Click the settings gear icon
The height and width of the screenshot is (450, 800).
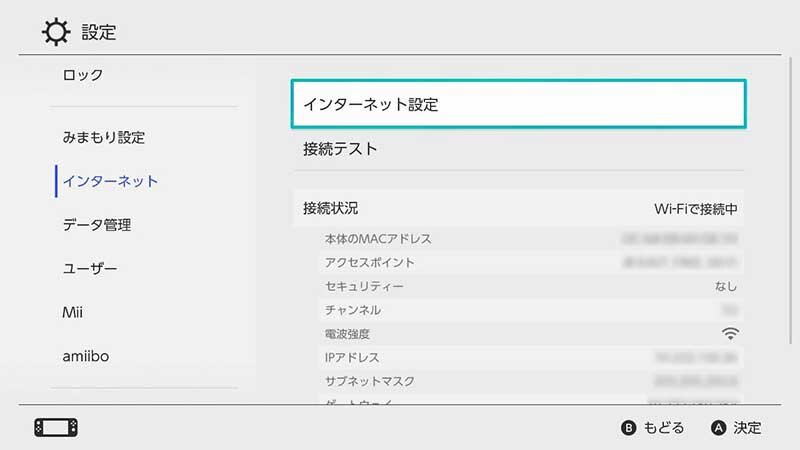(56, 32)
